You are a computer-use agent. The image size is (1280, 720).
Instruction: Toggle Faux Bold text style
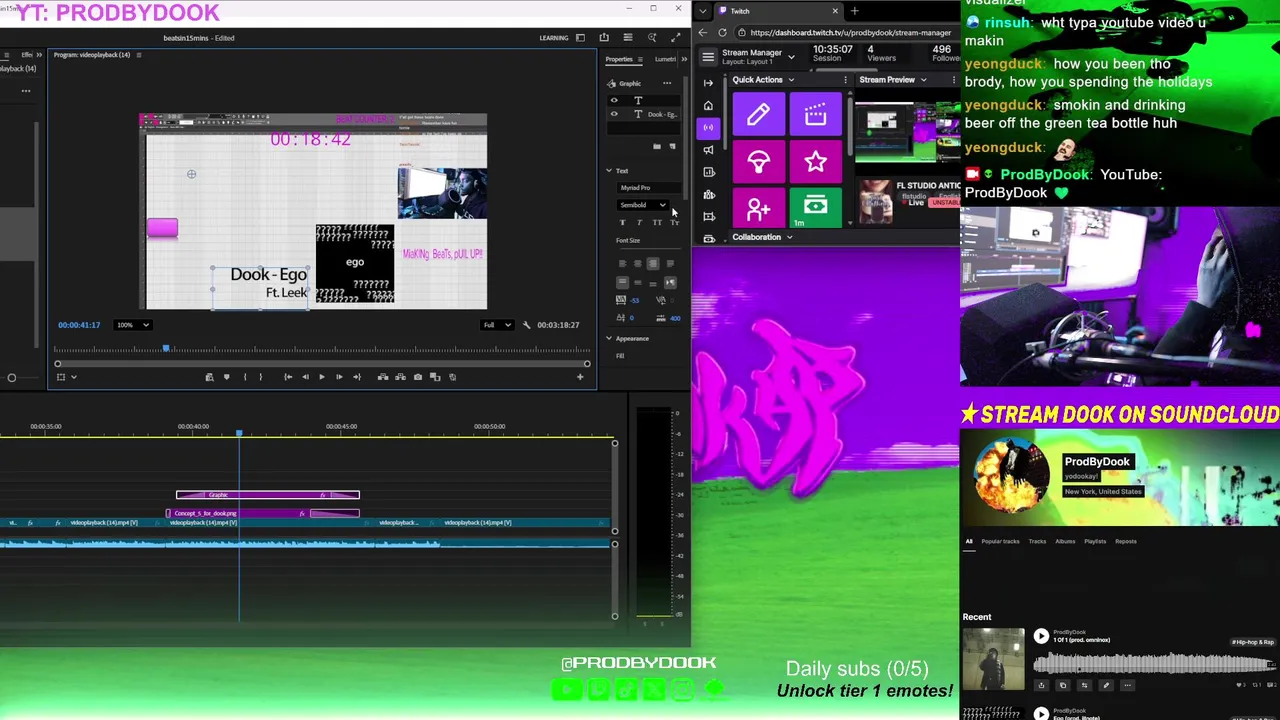[623, 222]
